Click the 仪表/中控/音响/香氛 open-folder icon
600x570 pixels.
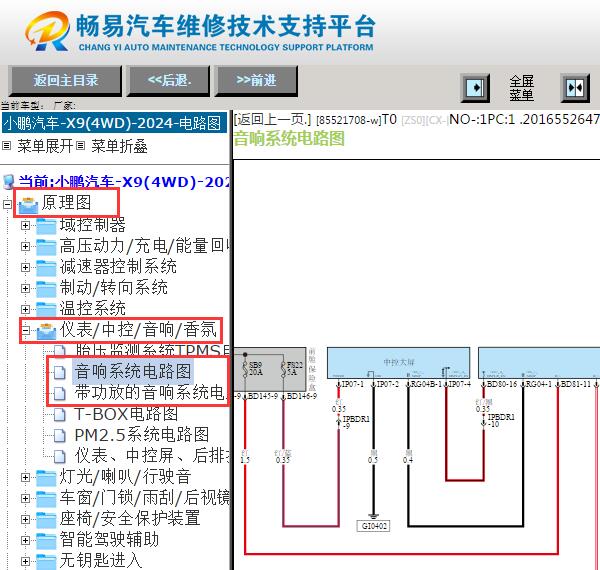(x=46, y=331)
